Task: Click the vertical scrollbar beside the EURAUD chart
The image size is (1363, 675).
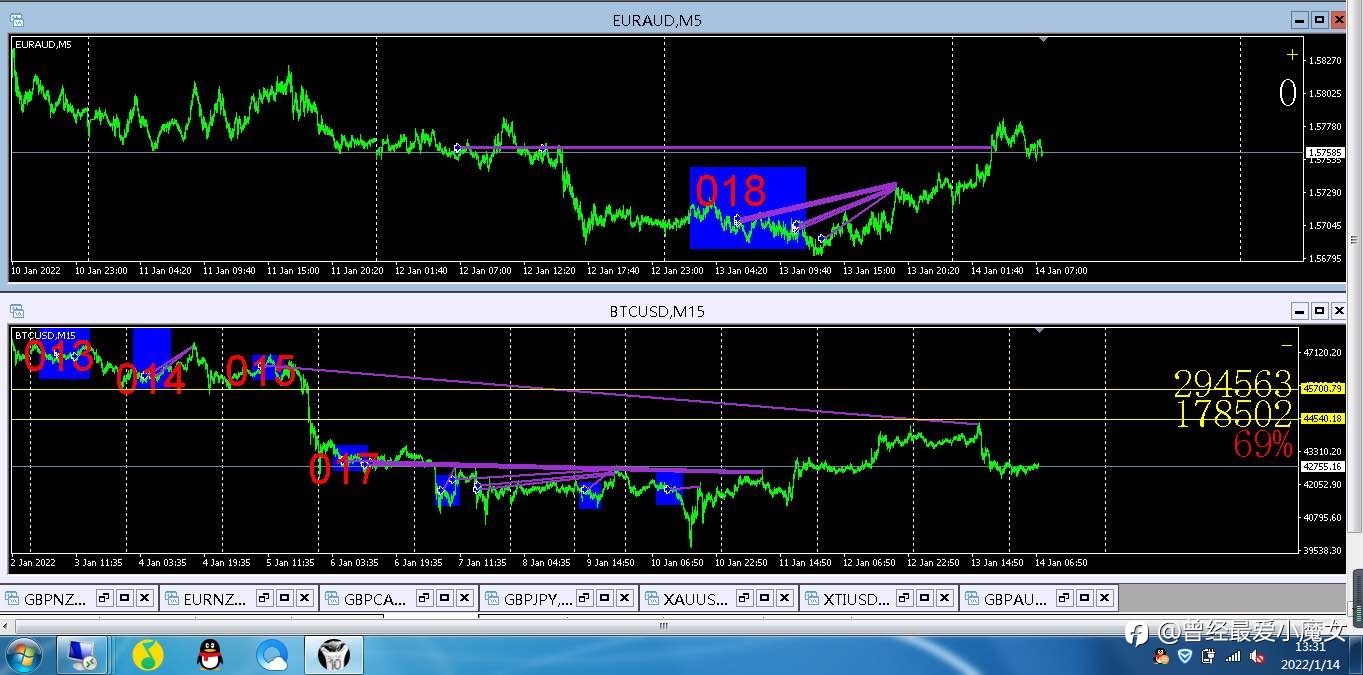Action: 1356,240
